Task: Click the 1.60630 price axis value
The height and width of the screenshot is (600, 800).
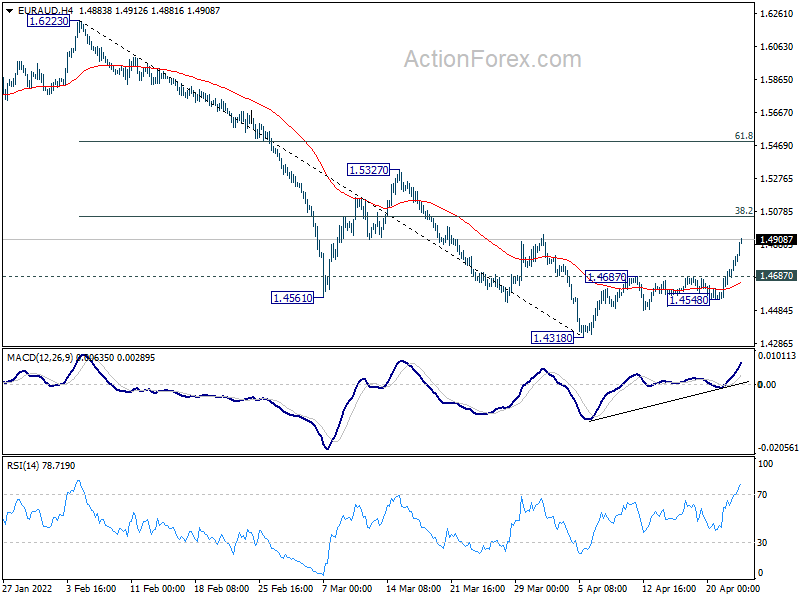Action: [x=777, y=46]
